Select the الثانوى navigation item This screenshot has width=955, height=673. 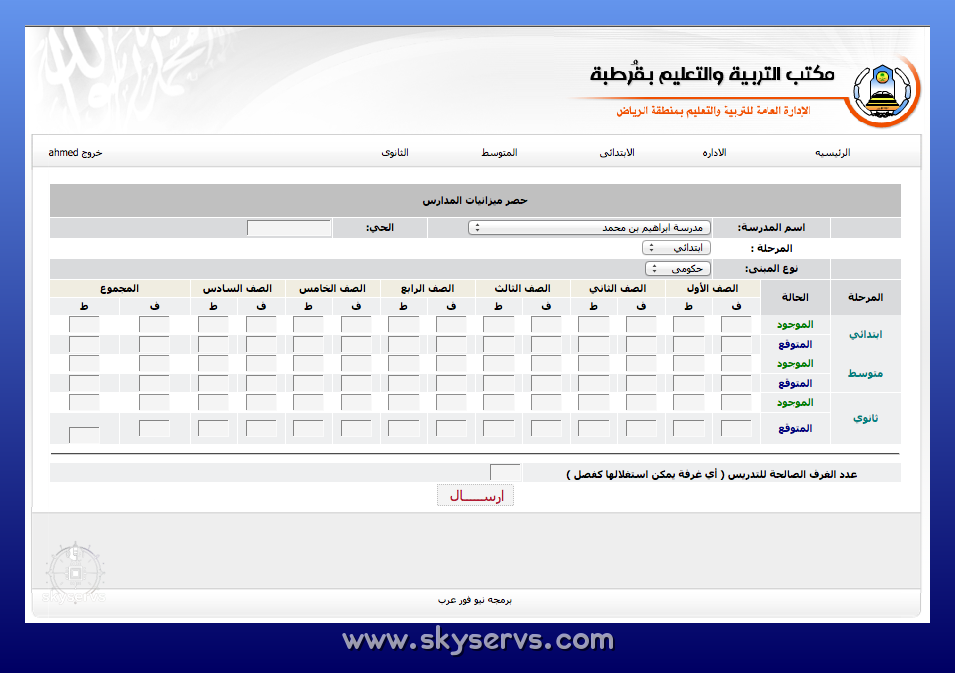click(x=394, y=153)
